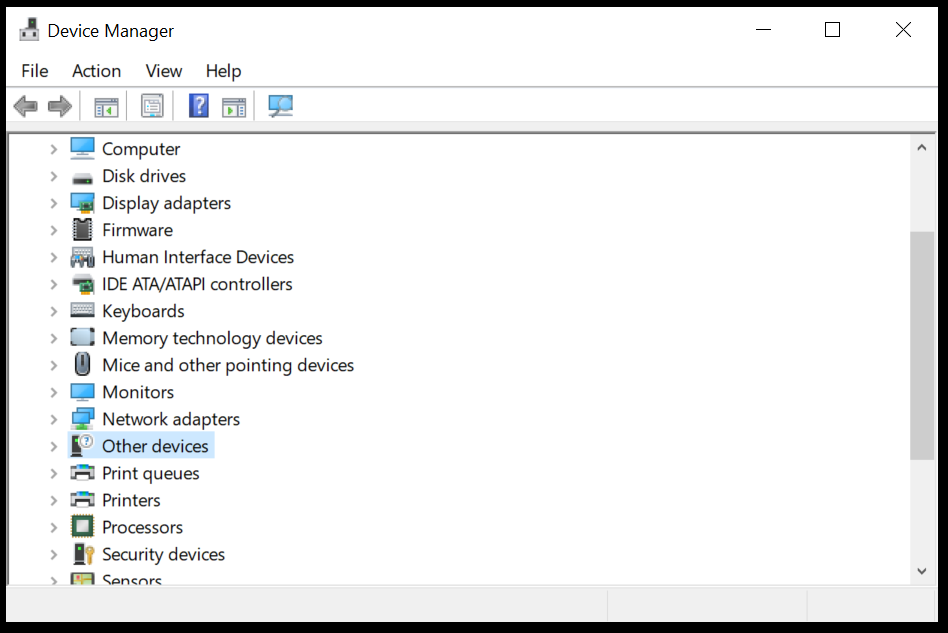Expand the Display adapters node
Screen dimensions: 948x633
[x=54, y=203]
